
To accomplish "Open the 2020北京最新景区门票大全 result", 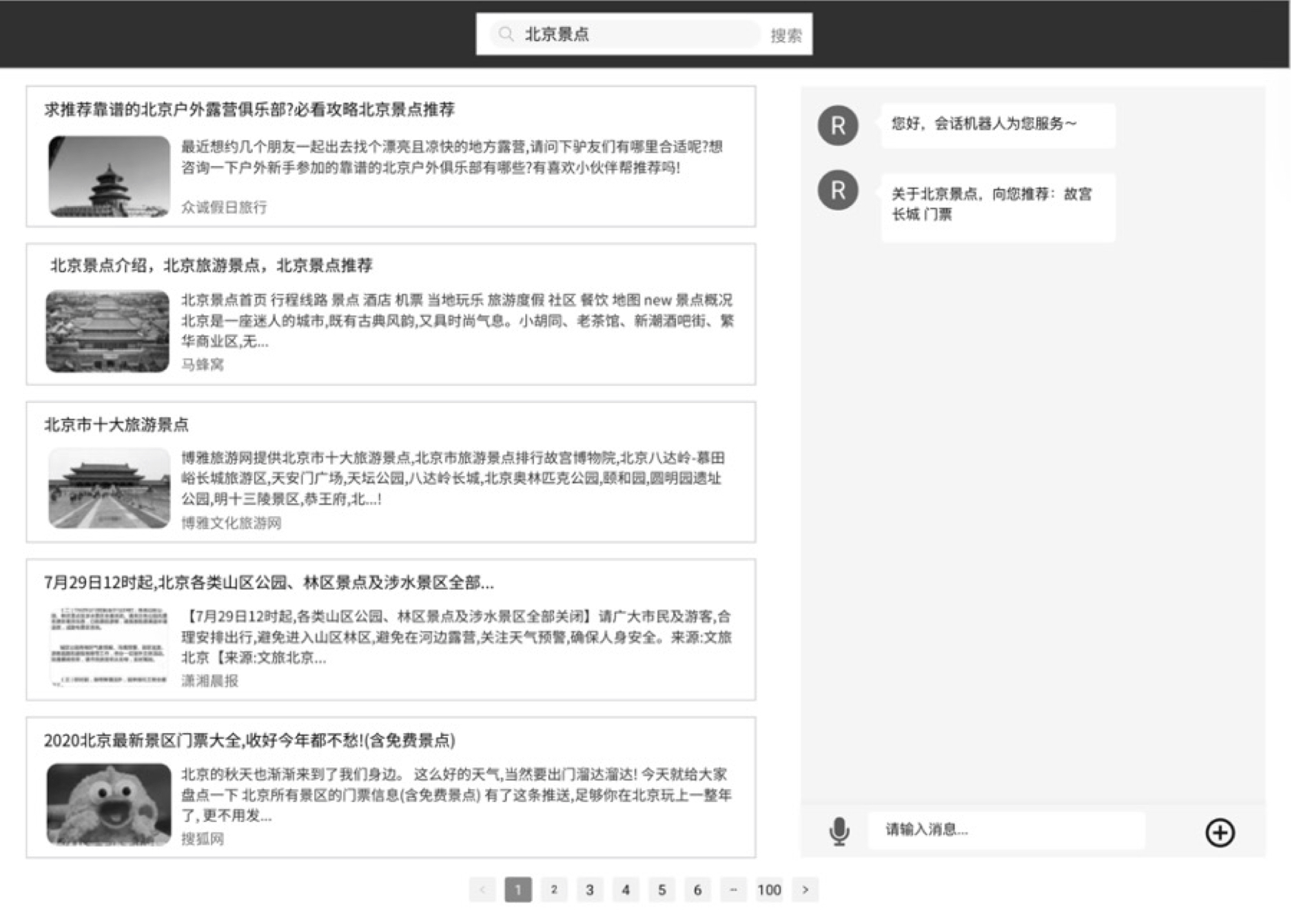I will click(x=249, y=741).
